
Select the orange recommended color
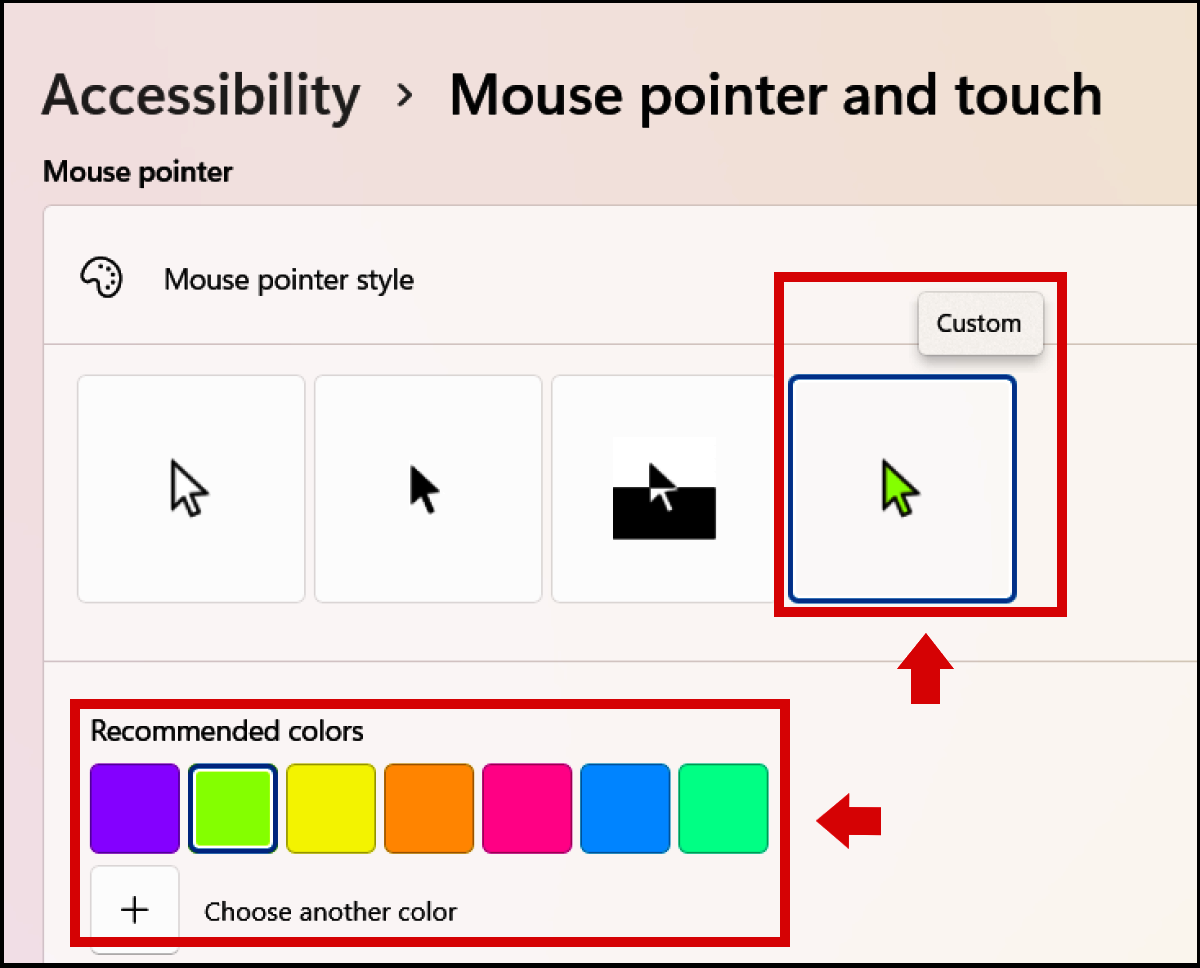tap(428, 808)
